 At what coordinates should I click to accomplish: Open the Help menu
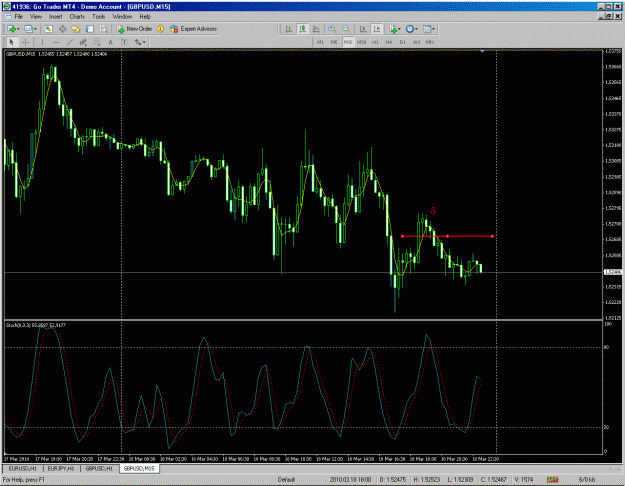tap(145, 17)
